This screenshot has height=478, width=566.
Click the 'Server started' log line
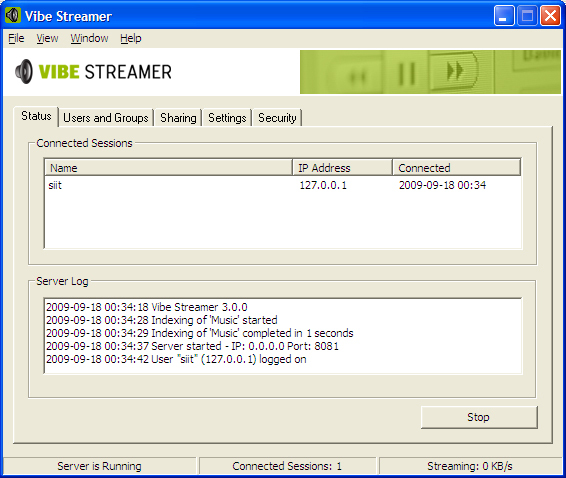pos(193,346)
